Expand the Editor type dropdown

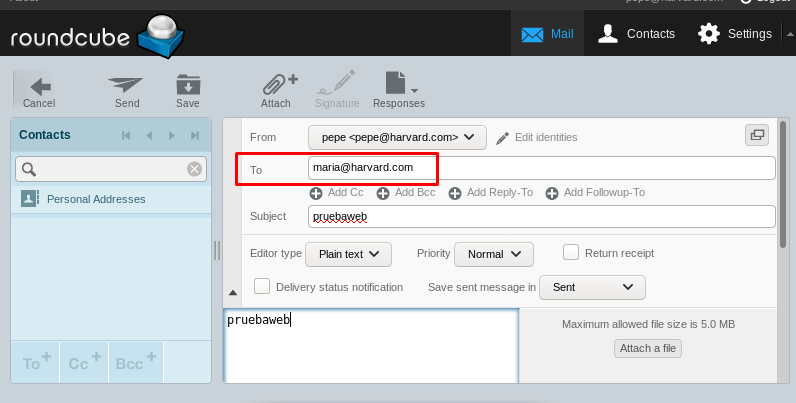pos(347,254)
